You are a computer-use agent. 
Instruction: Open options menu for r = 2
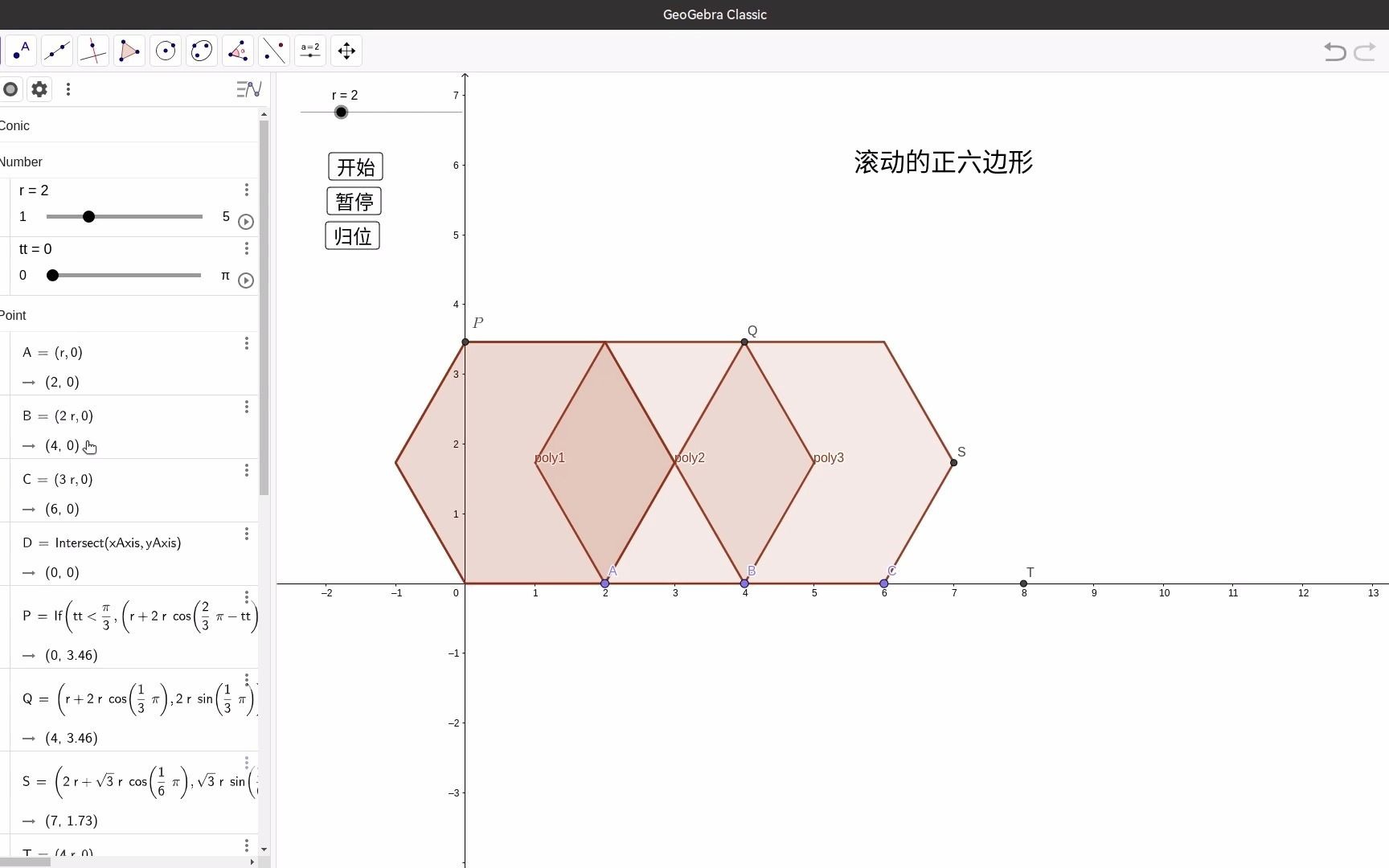tap(247, 190)
